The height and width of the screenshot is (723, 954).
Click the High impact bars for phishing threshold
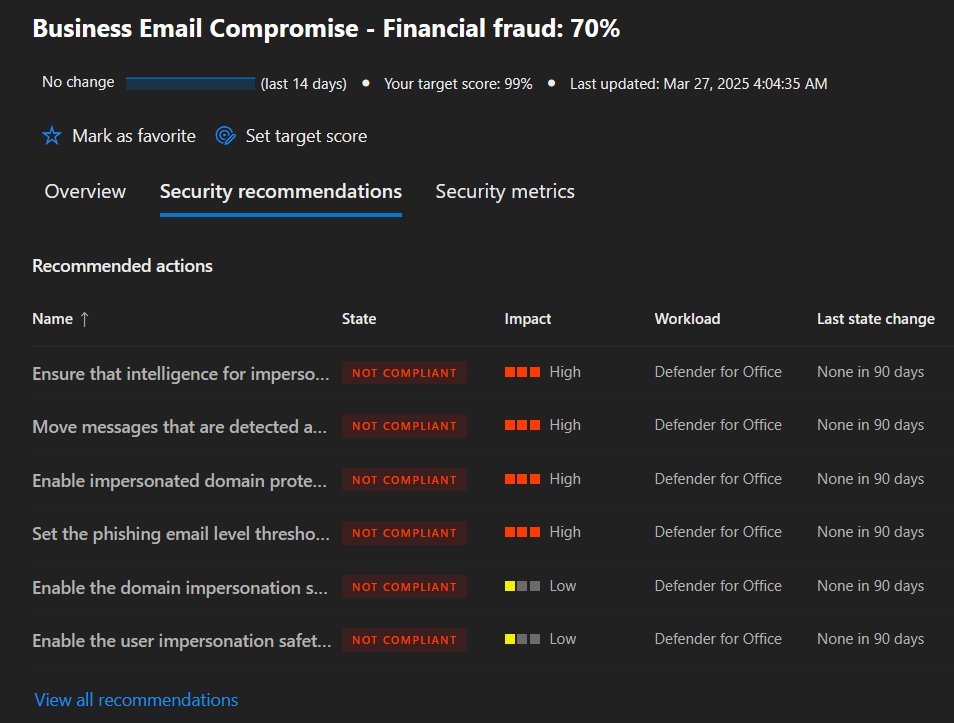tap(522, 532)
